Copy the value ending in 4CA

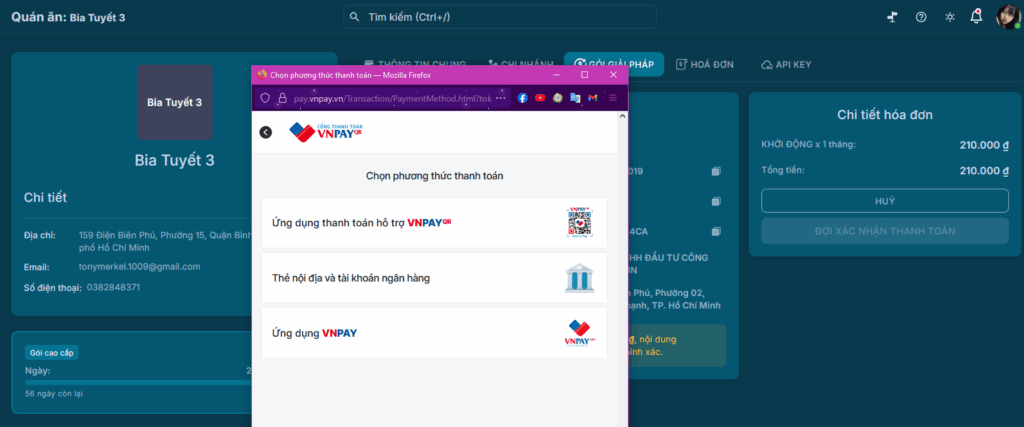click(716, 231)
